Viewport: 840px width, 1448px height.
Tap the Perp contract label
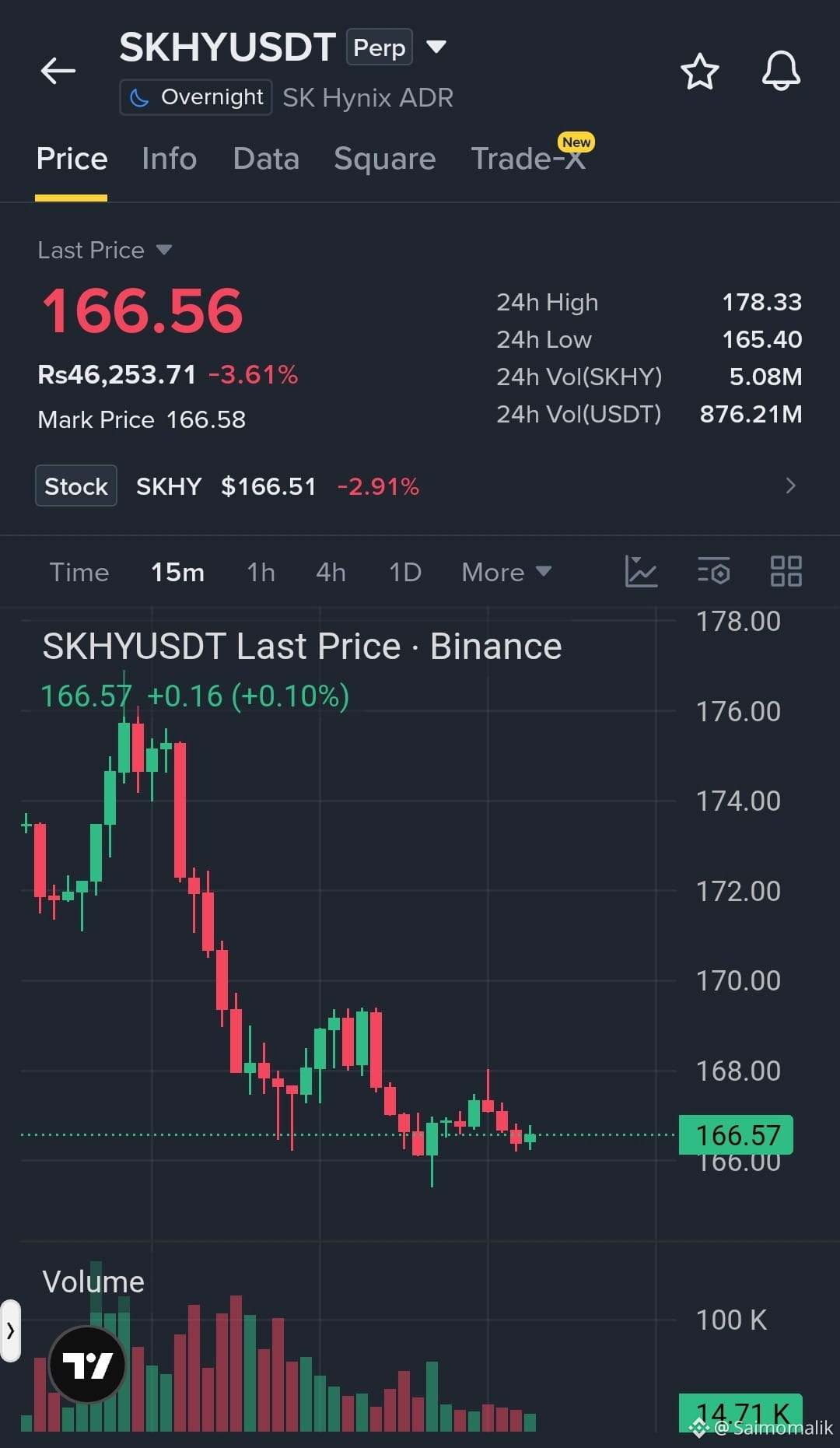coord(380,47)
